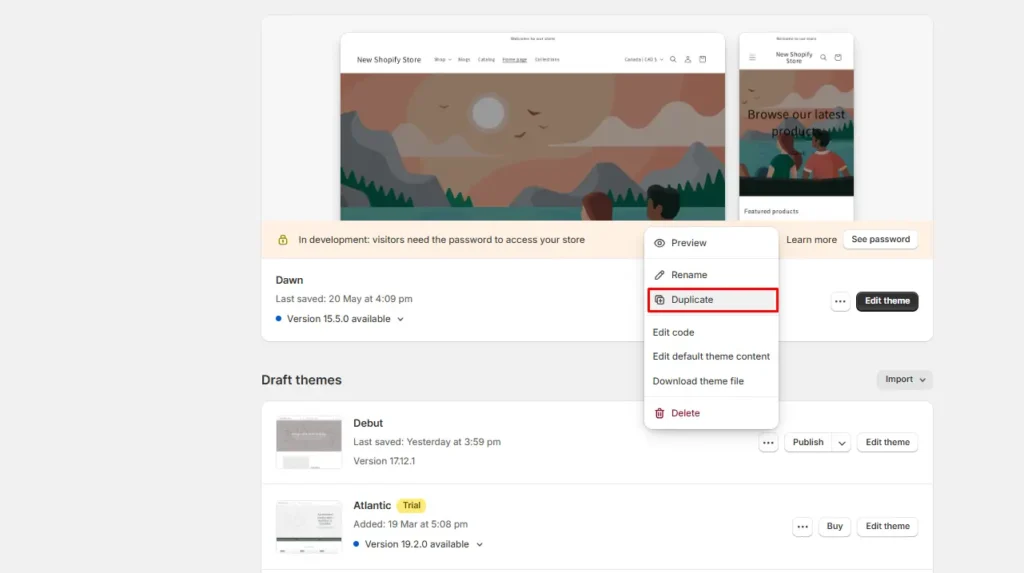Click the desktop preview hero image
Image resolution: width=1024 pixels, height=573 pixels.
point(532,146)
